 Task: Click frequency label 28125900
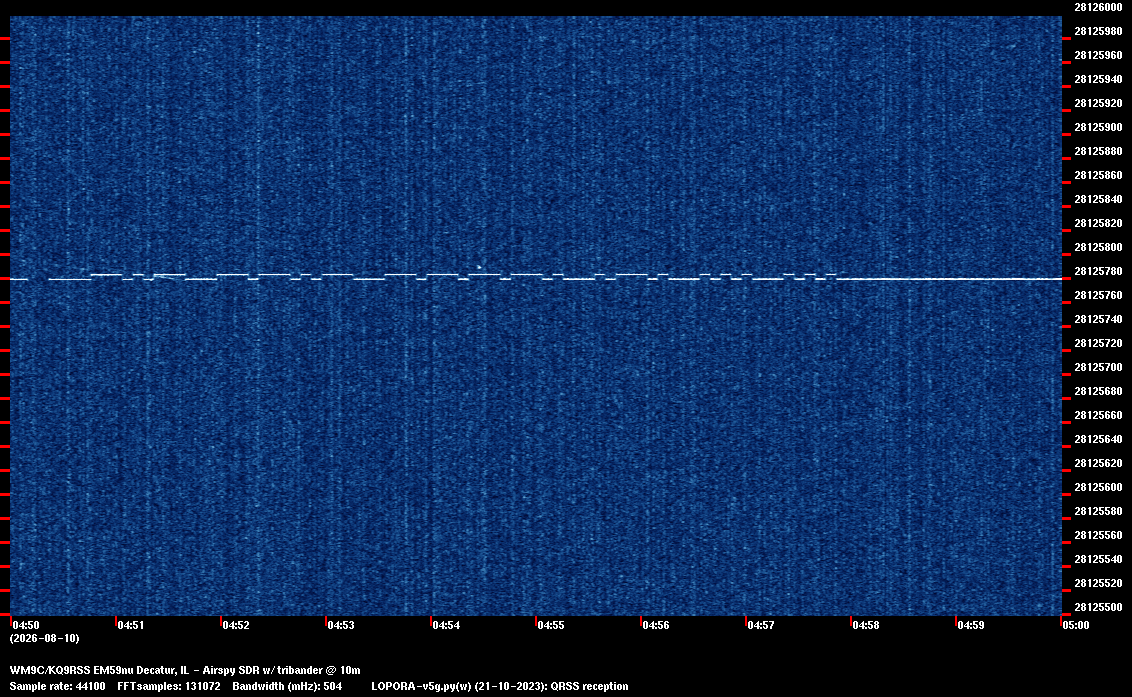(x=1098, y=127)
